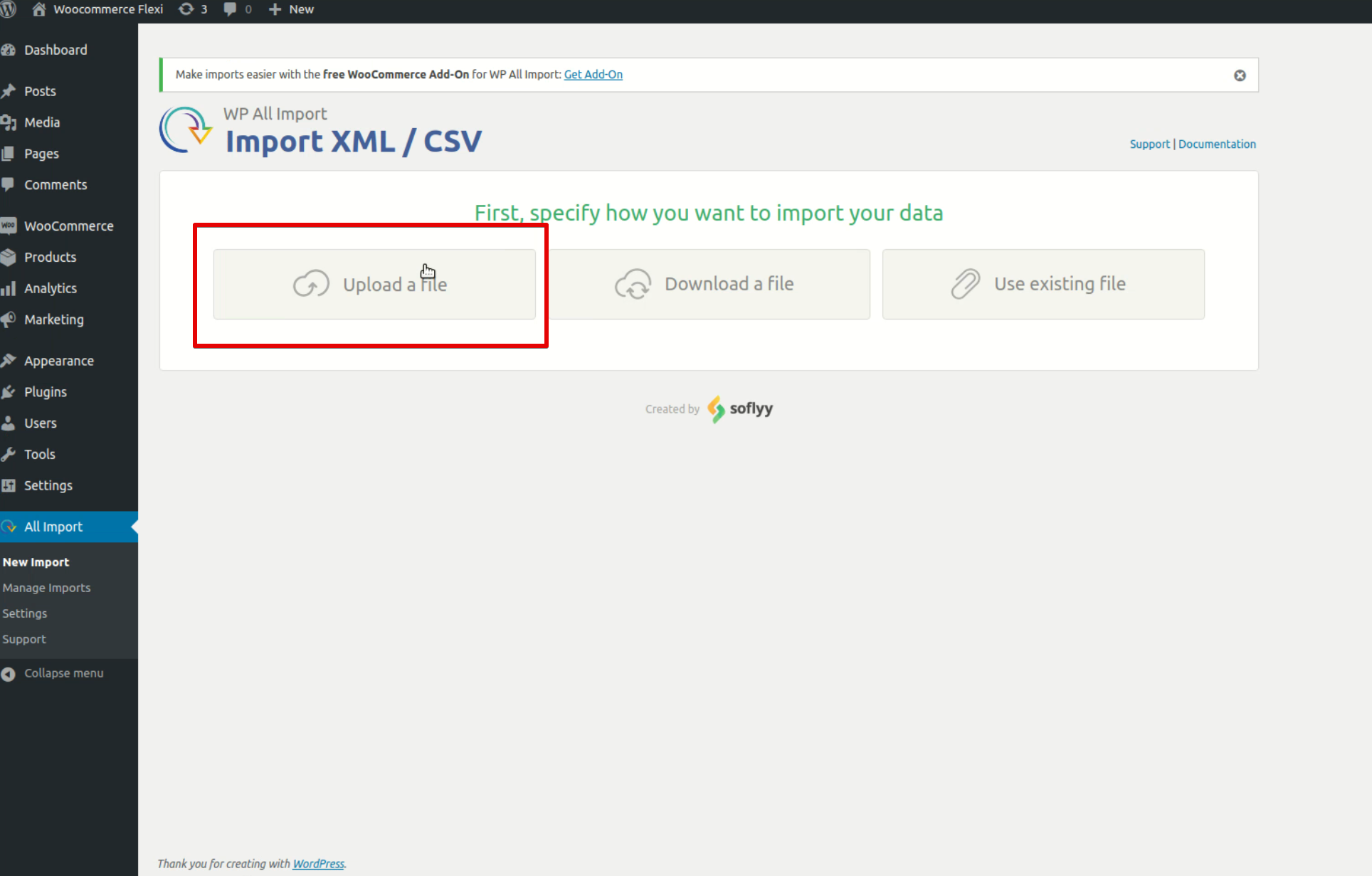
Task: Open the site home icon in admin bar
Action: (x=39, y=9)
